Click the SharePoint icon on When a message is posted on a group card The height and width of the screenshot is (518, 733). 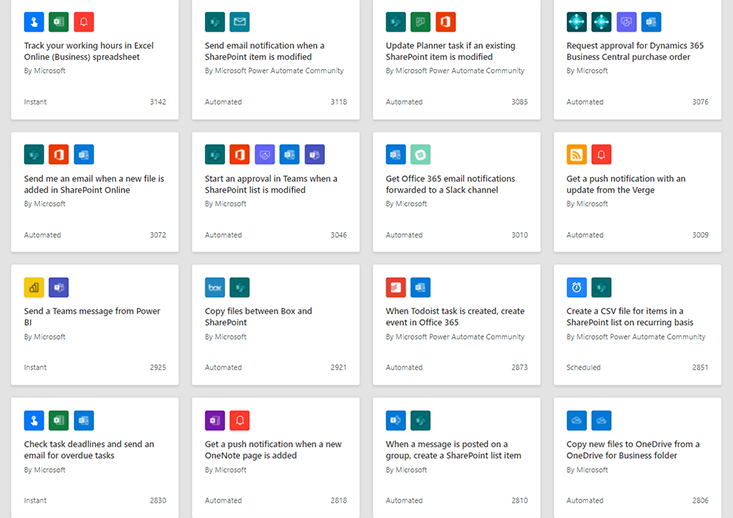[421, 421]
